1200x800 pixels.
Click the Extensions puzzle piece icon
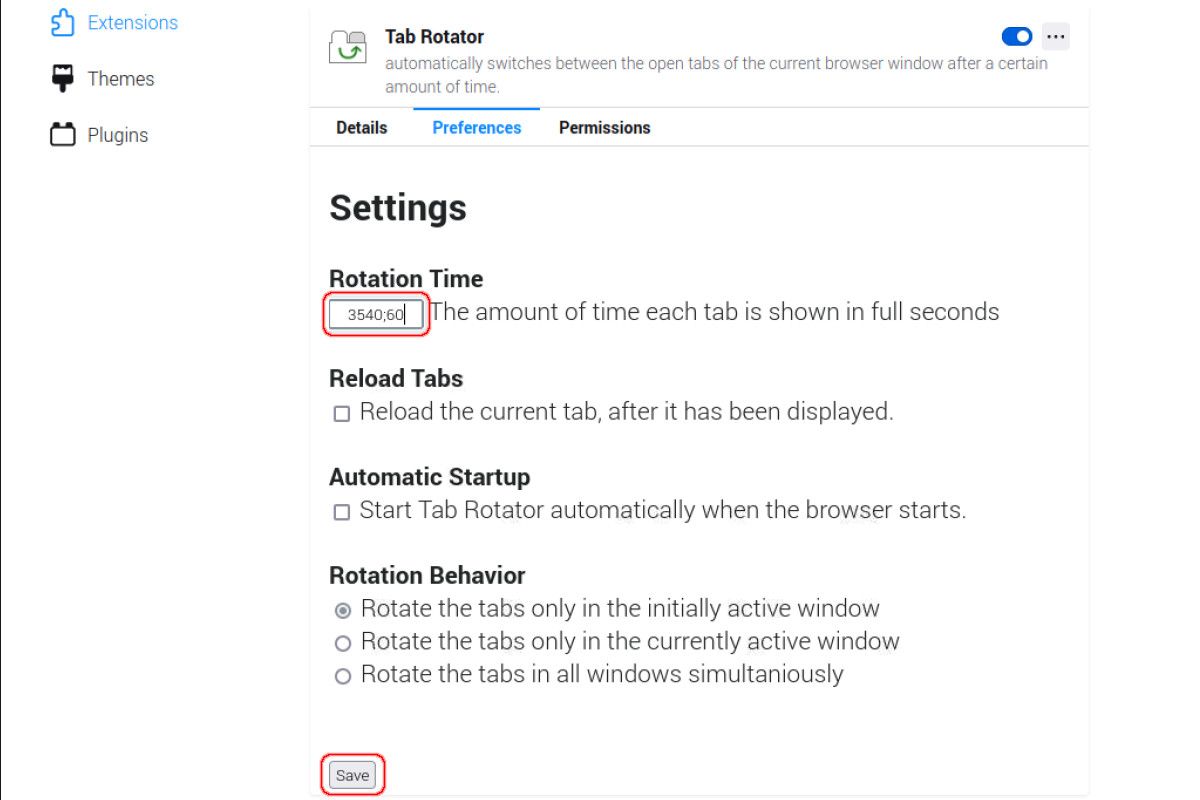tap(62, 23)
